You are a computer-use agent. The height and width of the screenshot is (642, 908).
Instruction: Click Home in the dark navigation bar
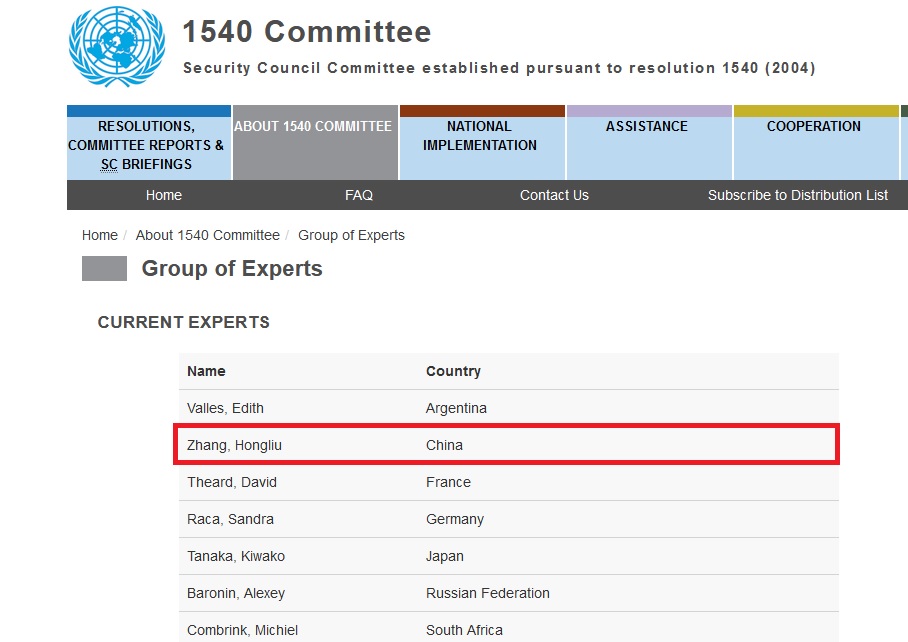(164, 195)
